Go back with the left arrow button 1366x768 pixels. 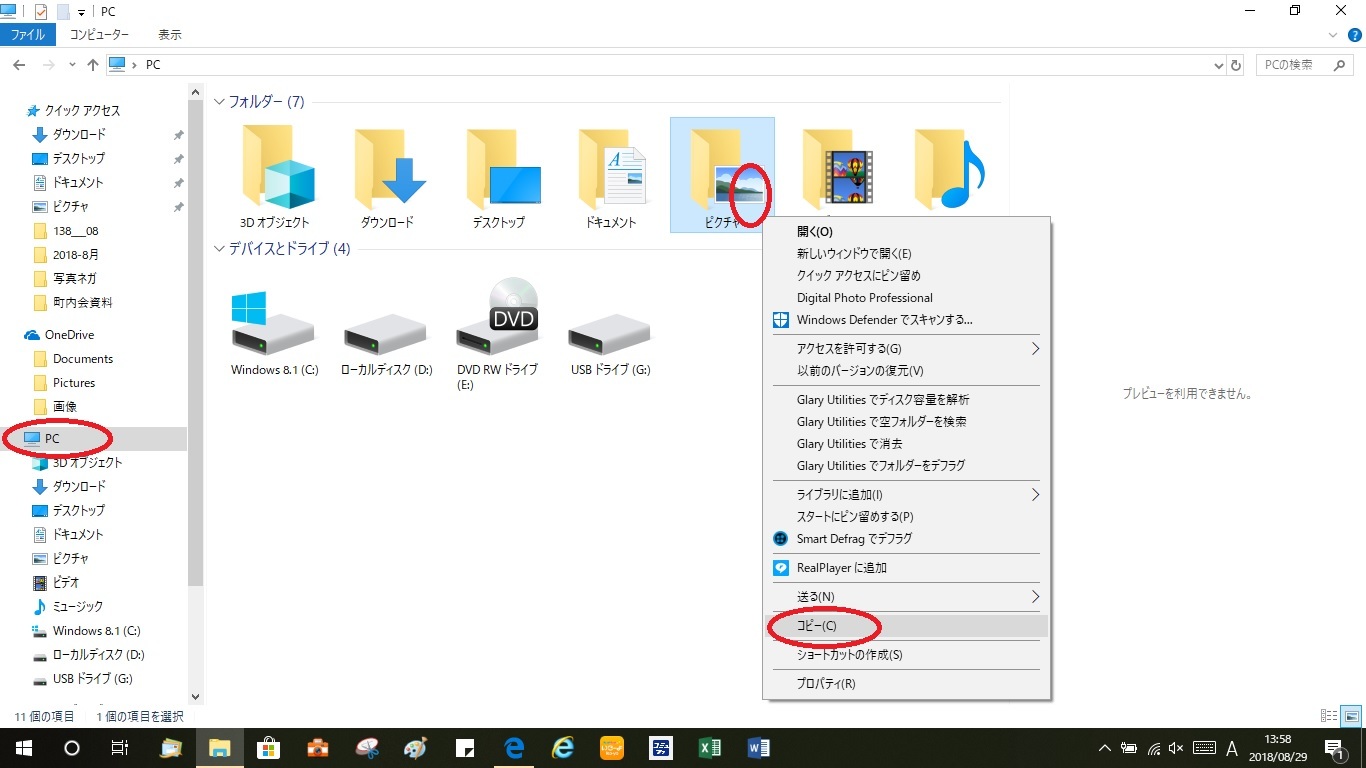click(19, 65)
